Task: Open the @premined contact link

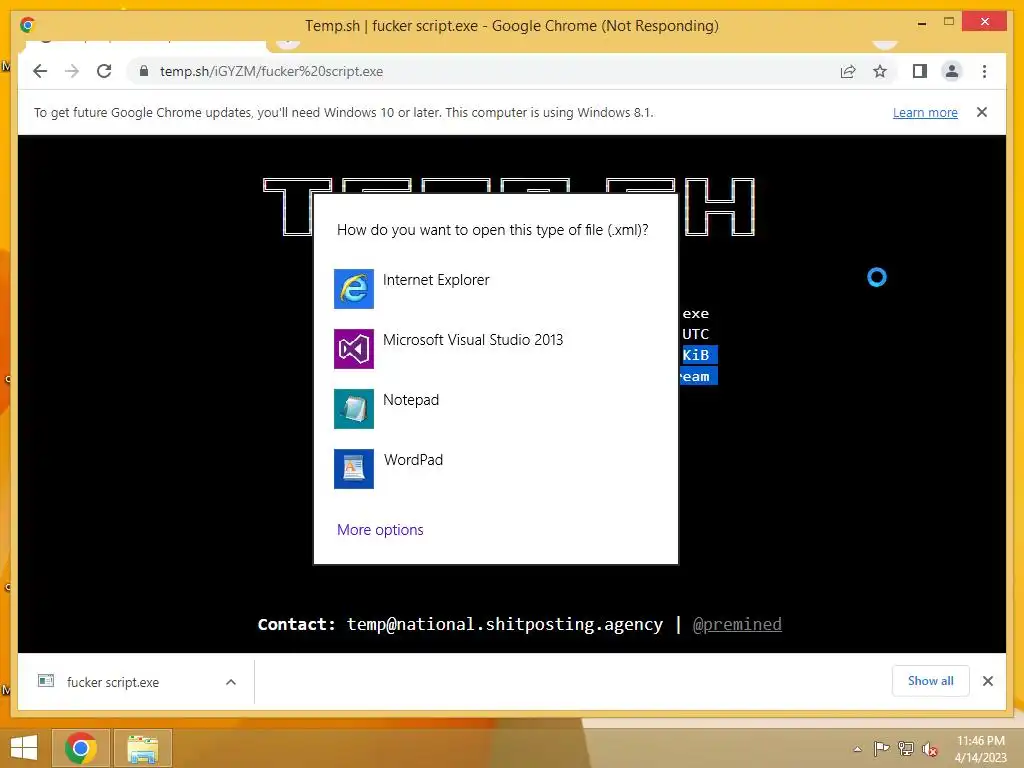Action: coord(737,624)
